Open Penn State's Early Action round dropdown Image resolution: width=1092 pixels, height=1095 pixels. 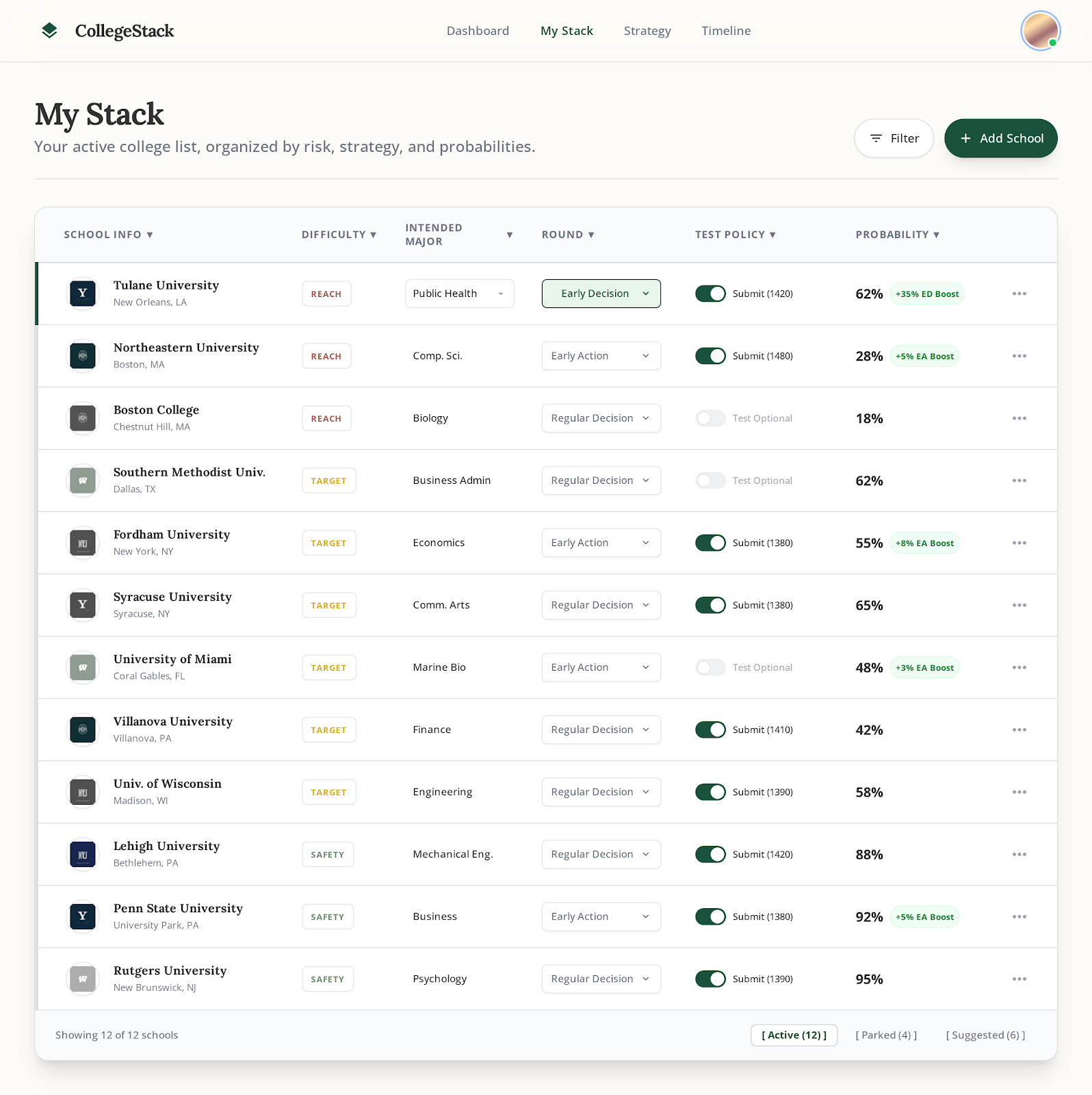tap(601, 916)
